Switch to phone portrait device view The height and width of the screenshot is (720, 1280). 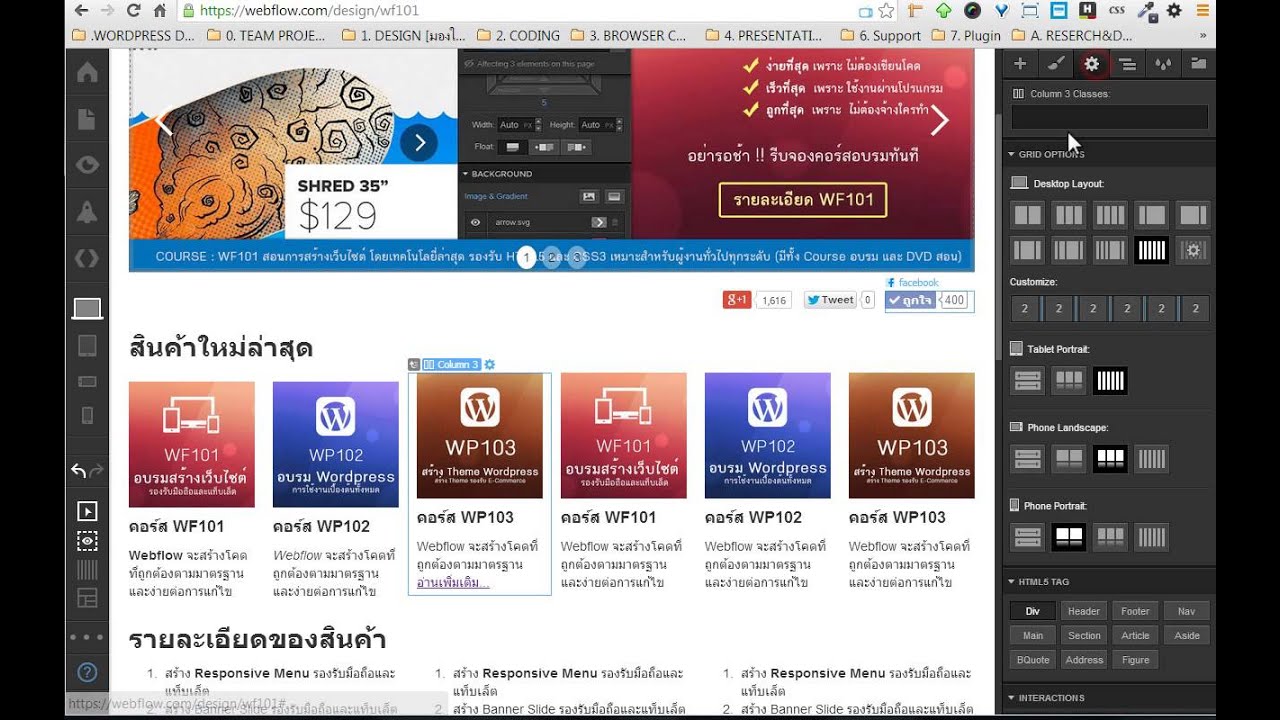click(87, 415)
